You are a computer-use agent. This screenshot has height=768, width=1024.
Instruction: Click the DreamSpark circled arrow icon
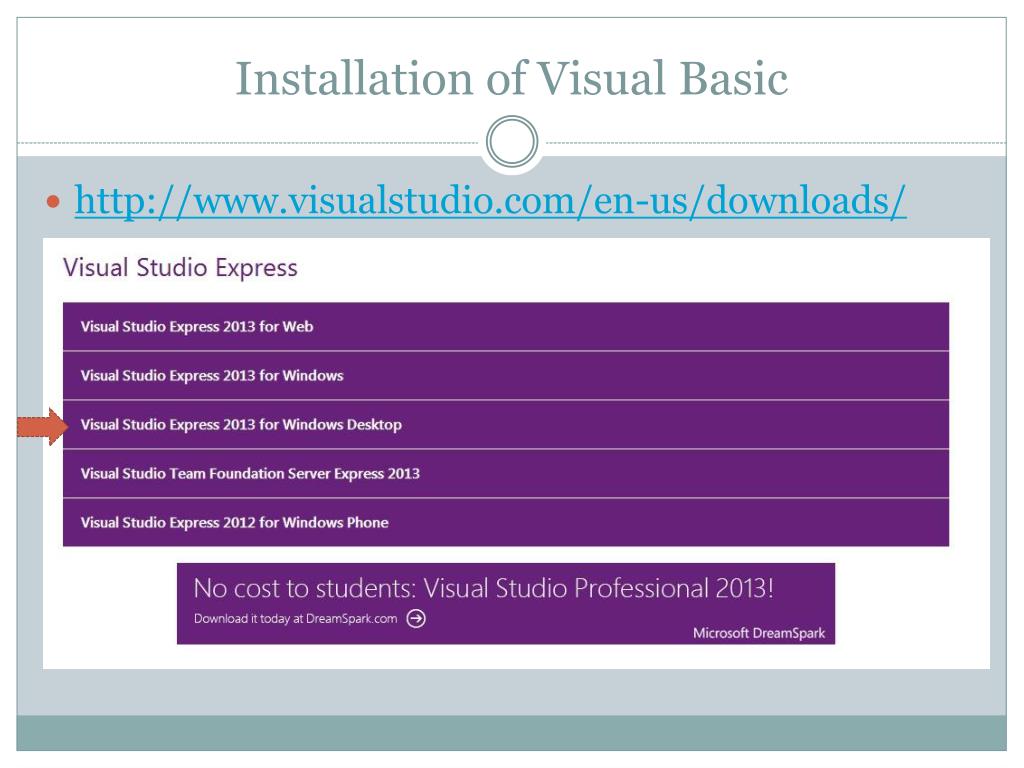point(416,618)
